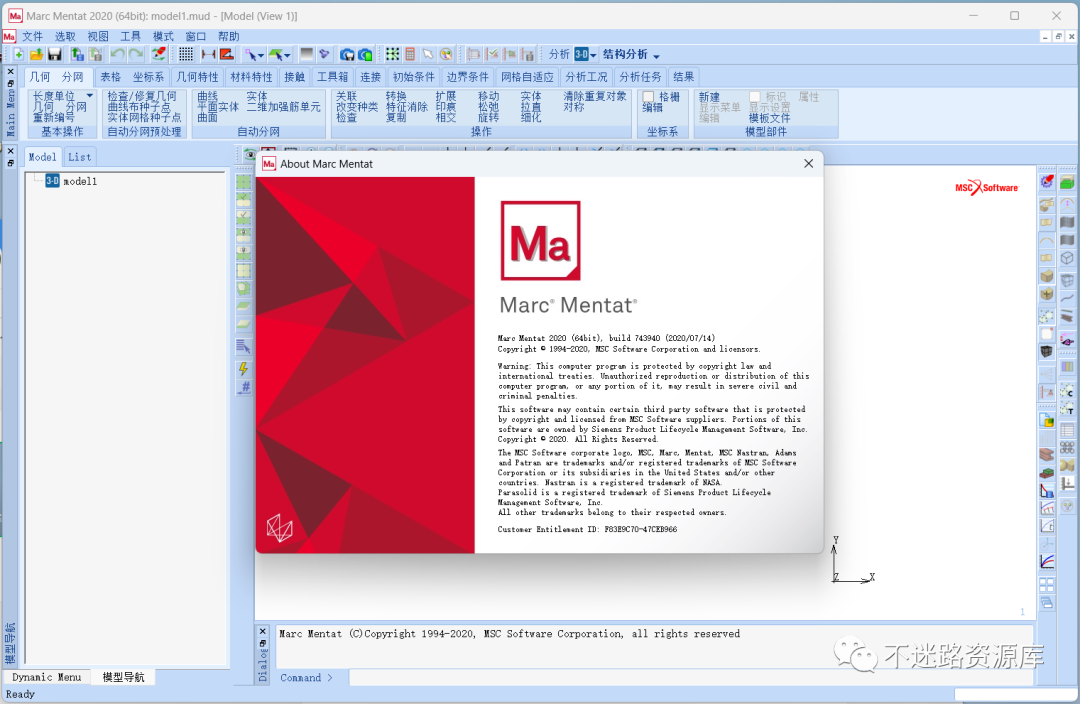Click the Open folder icon in toolbar
The width and height of the screenshot is (1080, 704).
[37, 54]
